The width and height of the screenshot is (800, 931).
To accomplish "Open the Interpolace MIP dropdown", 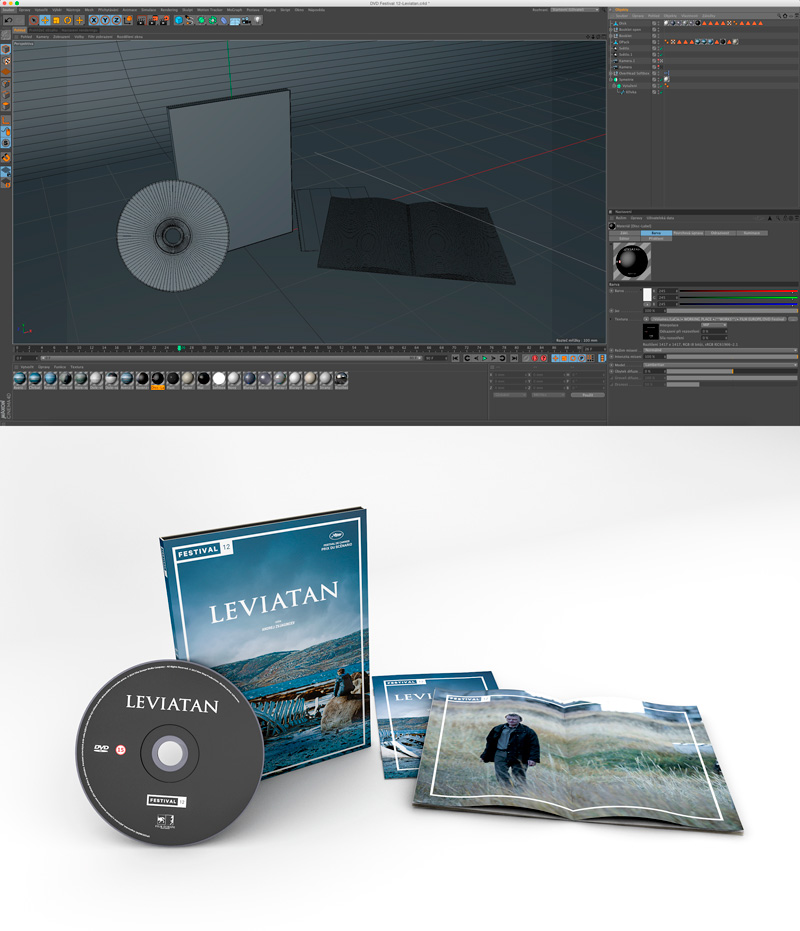I will tap(714, 325).
